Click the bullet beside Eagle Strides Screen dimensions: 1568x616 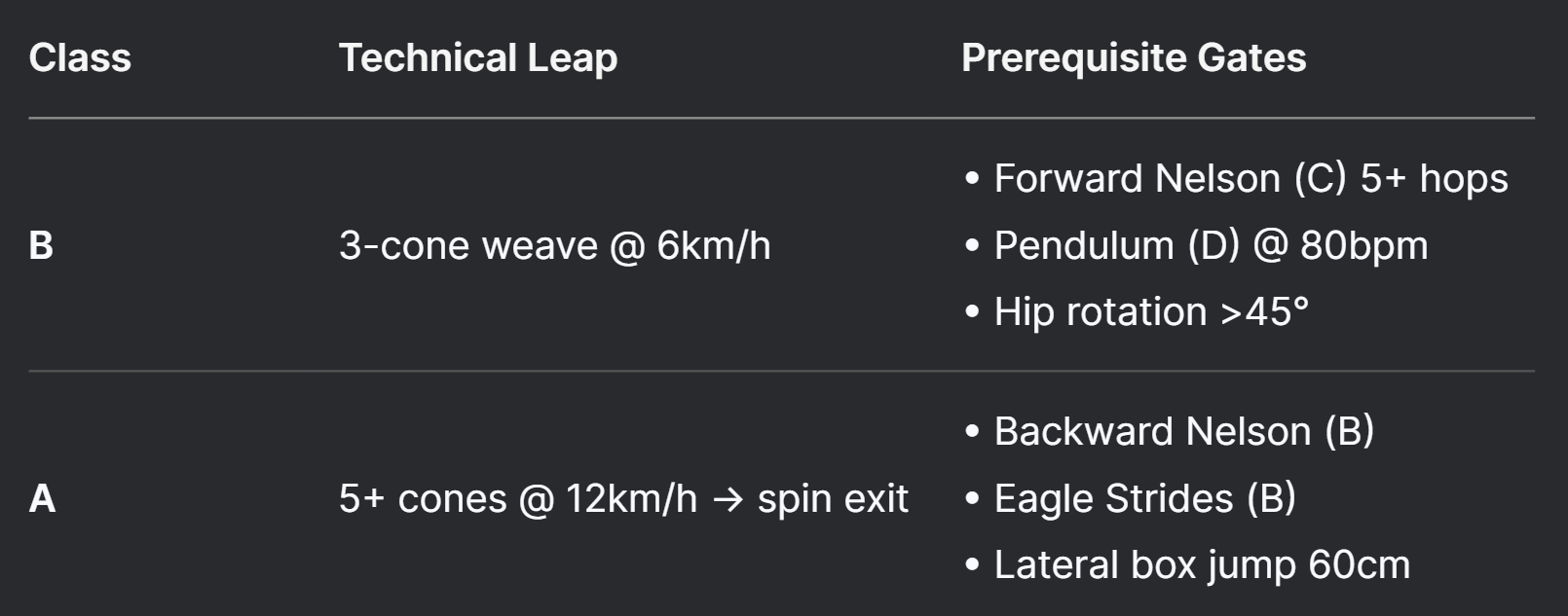[x=972, y=499]
